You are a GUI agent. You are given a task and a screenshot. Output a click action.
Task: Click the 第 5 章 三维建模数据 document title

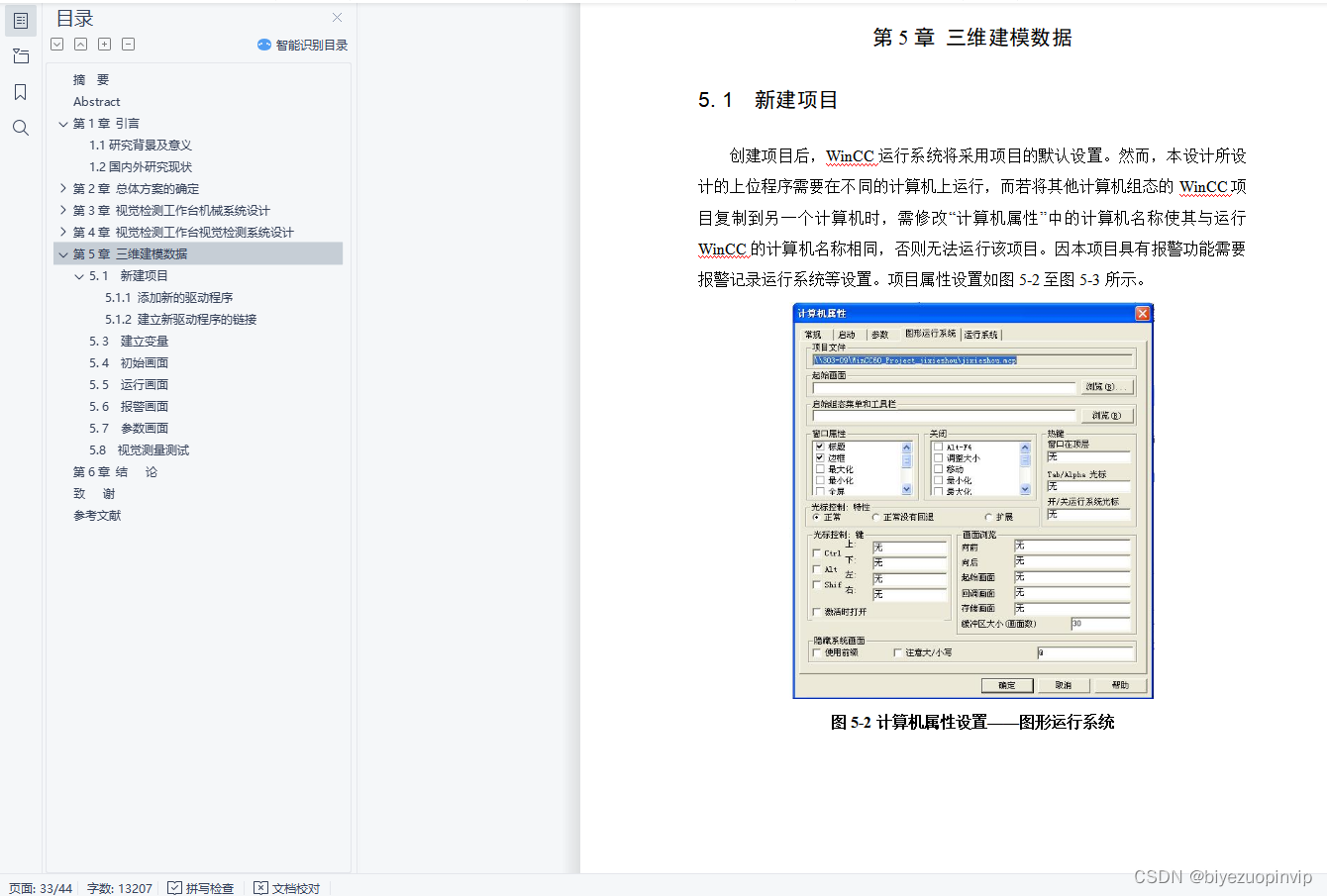[971, 38]
